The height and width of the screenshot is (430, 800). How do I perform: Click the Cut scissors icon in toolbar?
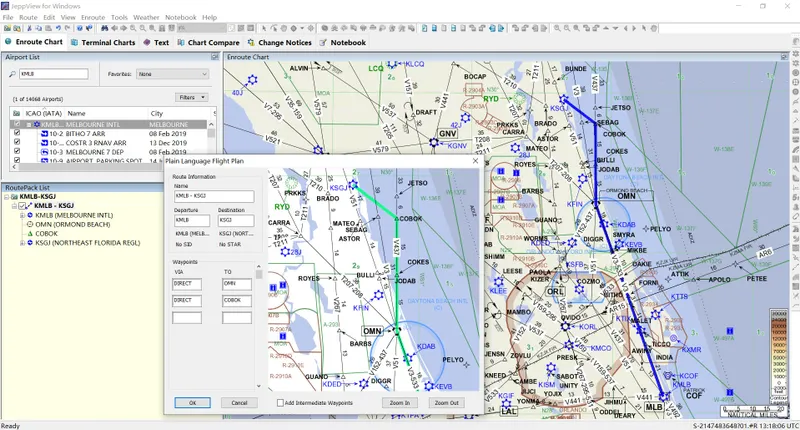(29, 28)
